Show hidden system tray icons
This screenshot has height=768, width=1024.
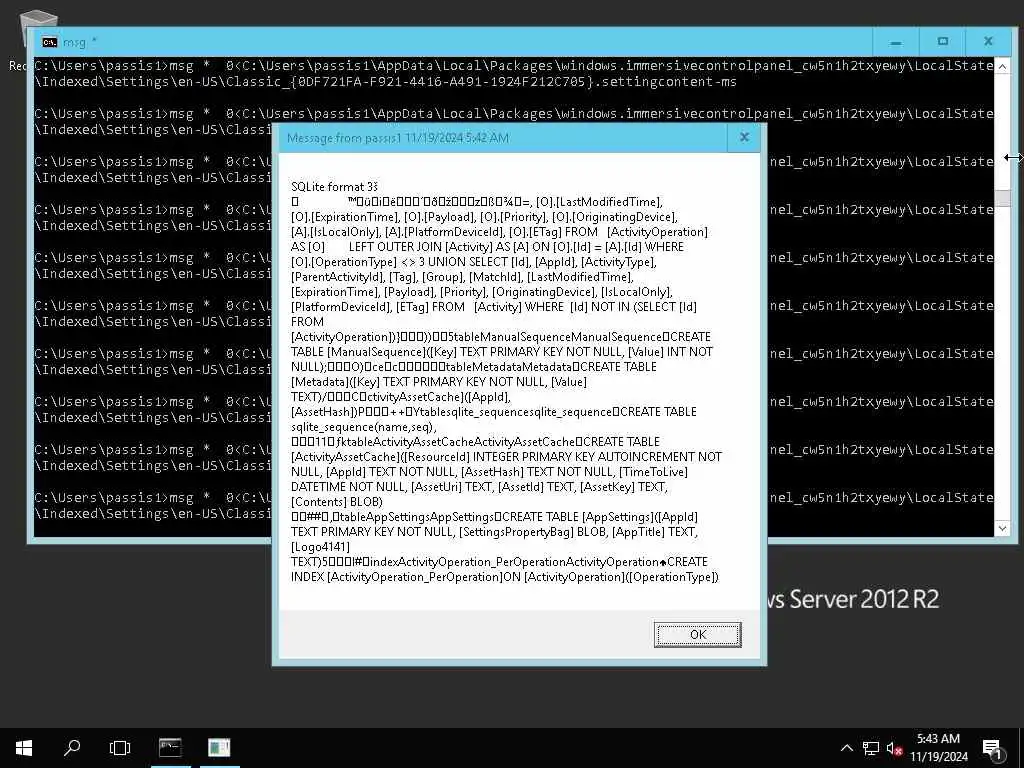tap(846, 748)
